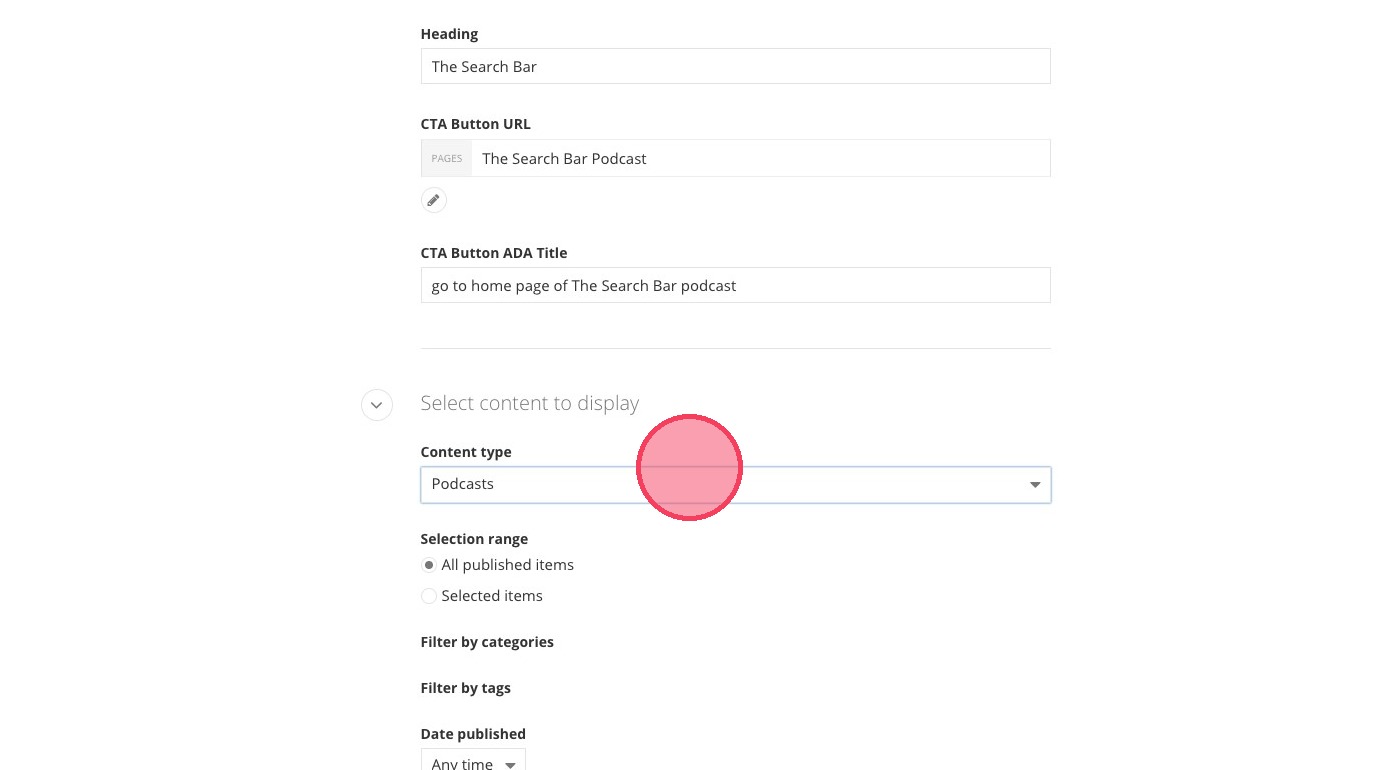Click the PAGES badge in the URL field
The image size is (1377, 770).
447,159
